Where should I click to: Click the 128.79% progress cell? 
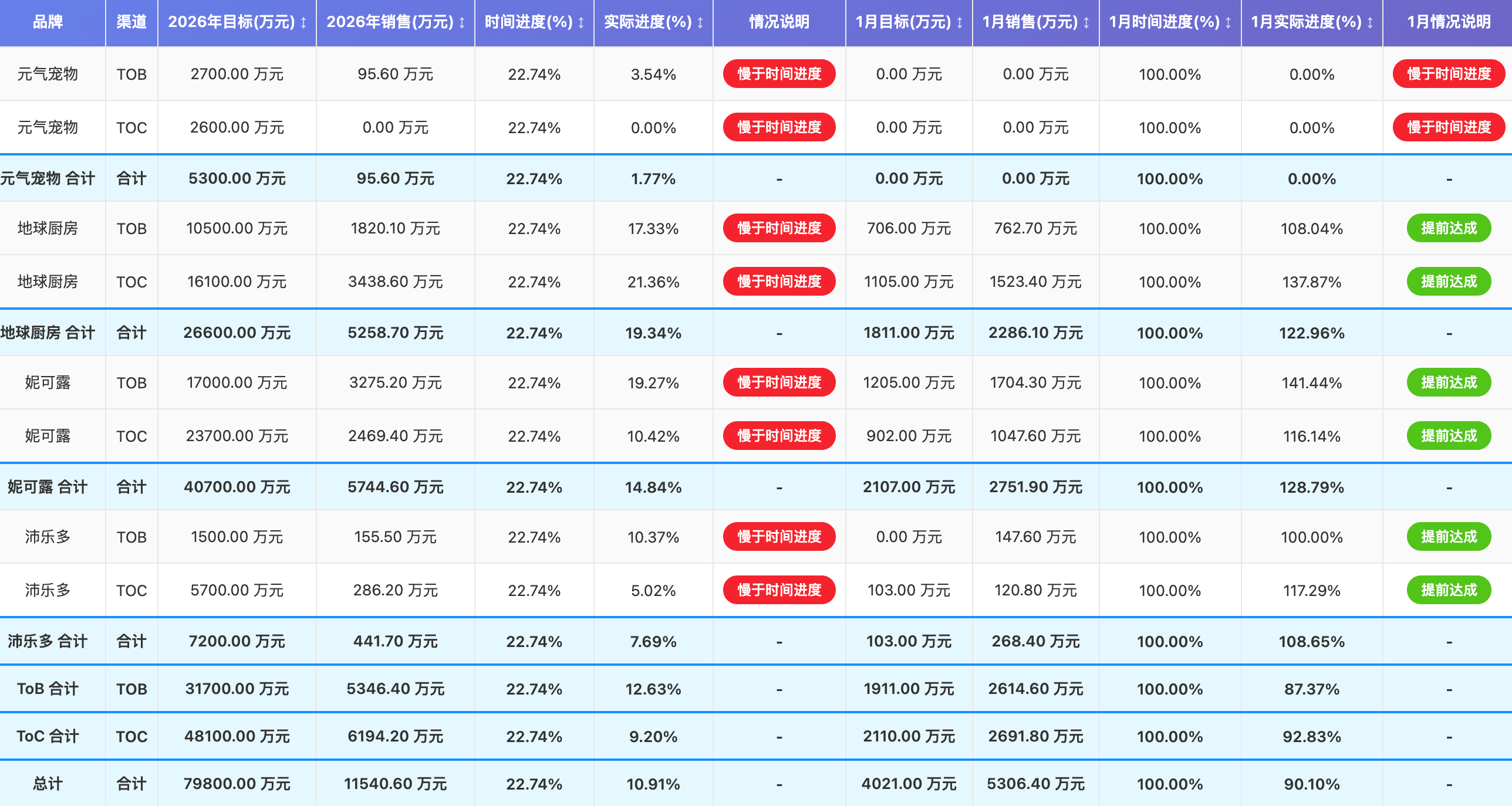(x=1312, y=487)
